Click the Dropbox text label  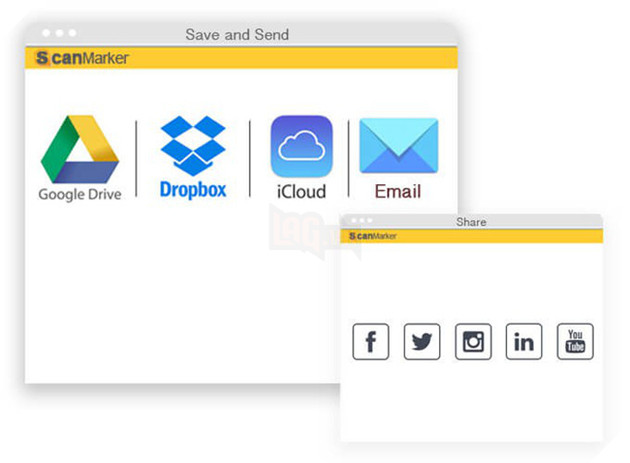tap(193, 190)
